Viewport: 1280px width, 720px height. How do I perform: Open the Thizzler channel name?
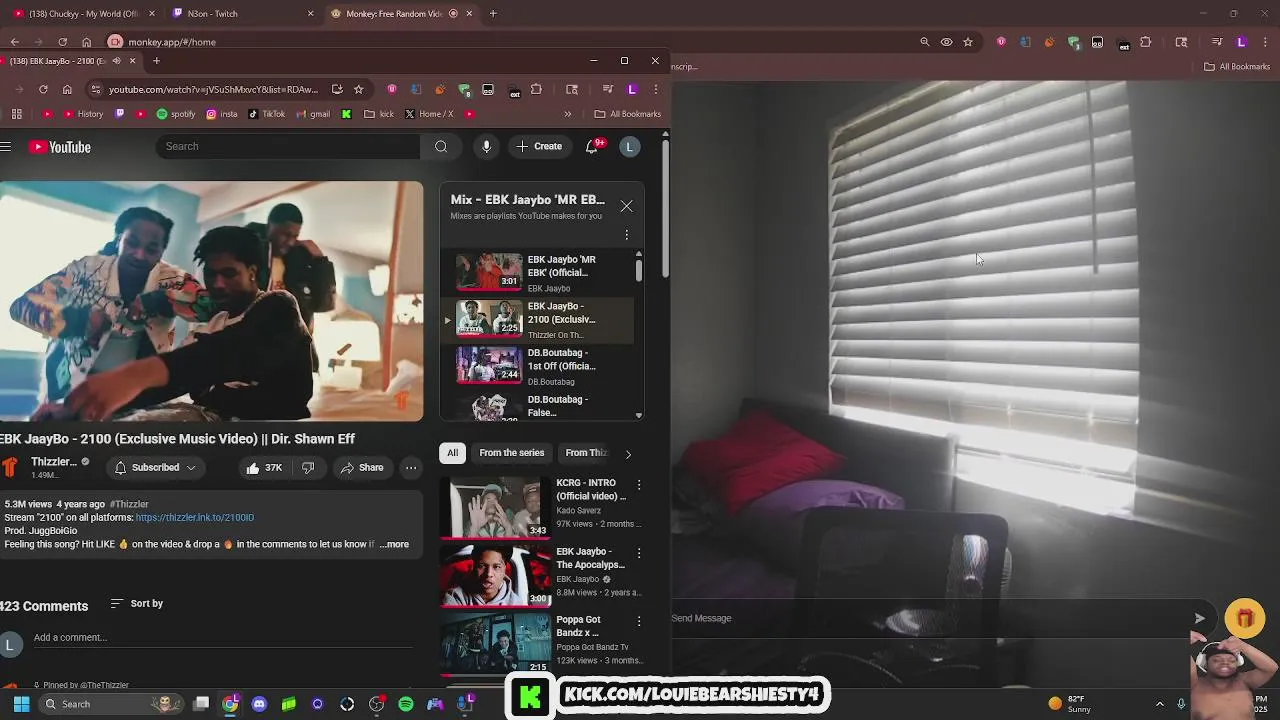click(x=54, y=462)
